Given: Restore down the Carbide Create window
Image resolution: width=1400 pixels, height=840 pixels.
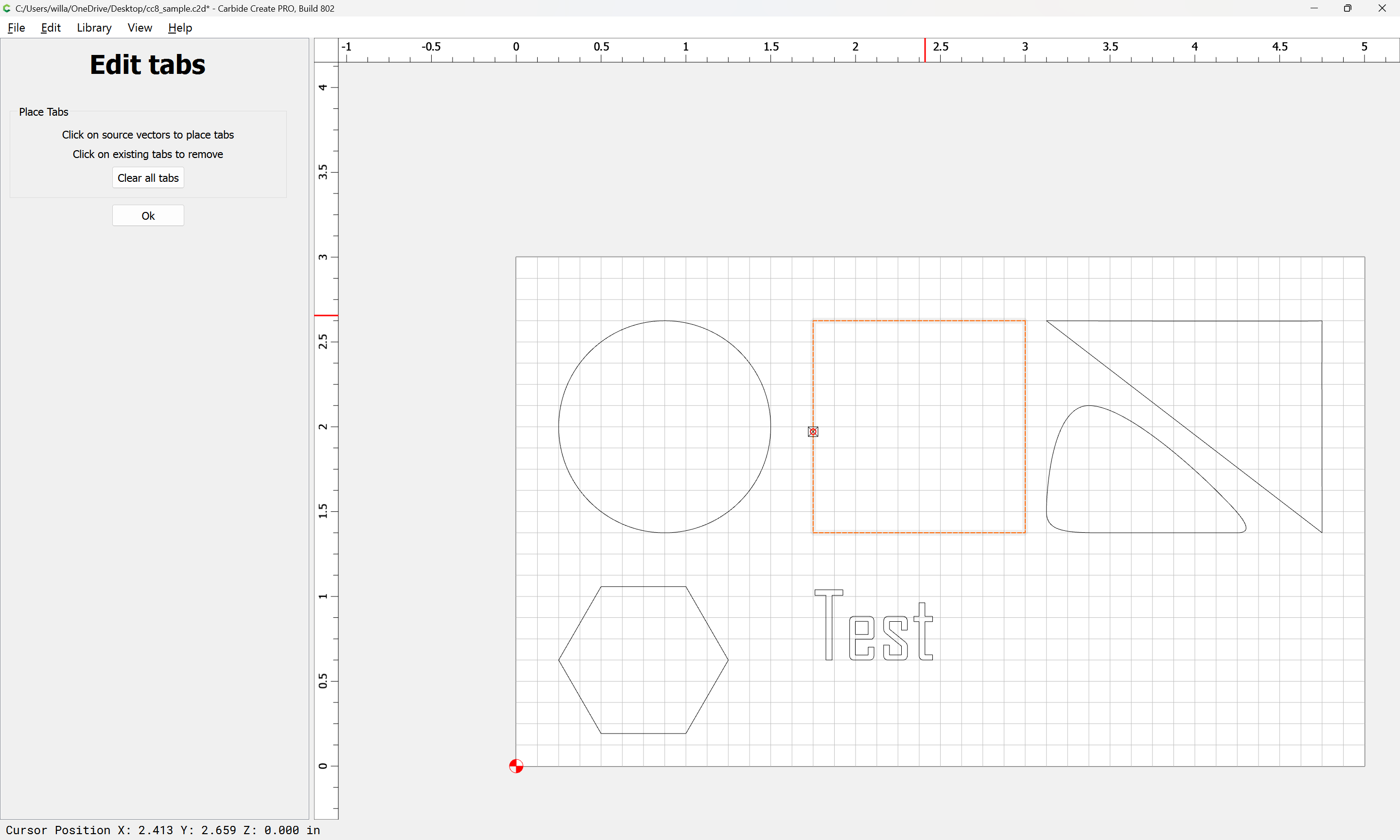Looking at the screenshot, I should [1348, 8].
